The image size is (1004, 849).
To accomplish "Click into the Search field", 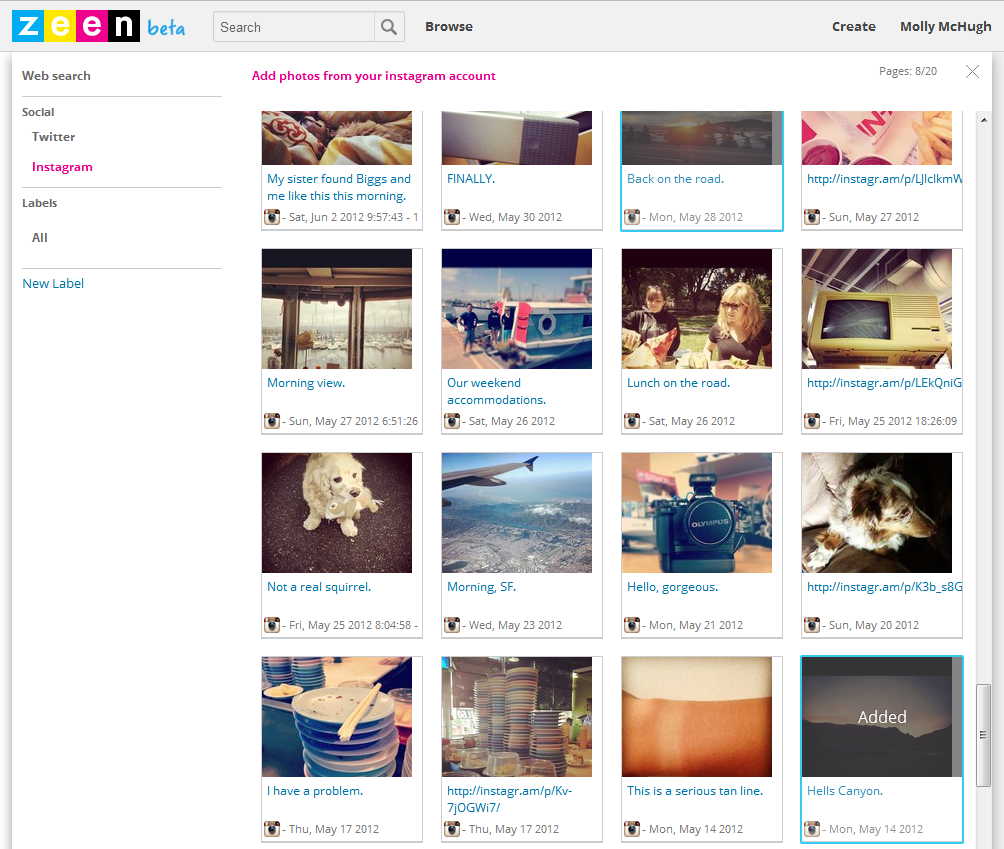I will [x=294, y=27].
